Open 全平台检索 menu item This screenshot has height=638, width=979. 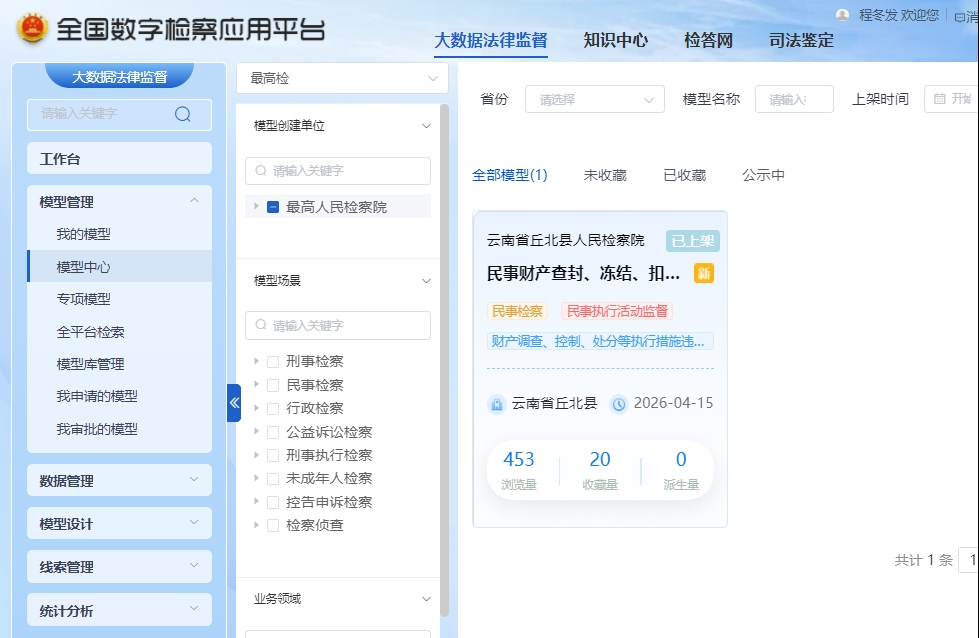[x=119, y=331]
